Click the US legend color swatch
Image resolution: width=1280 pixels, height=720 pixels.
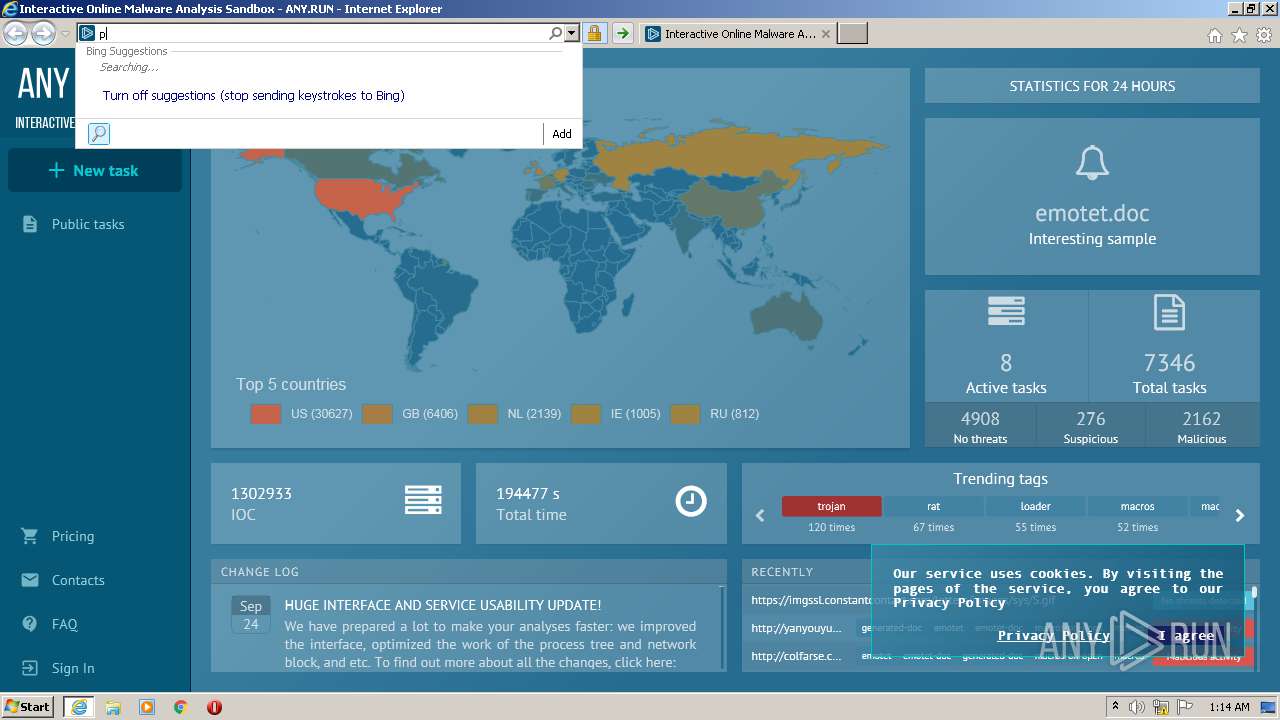point(266,414)
